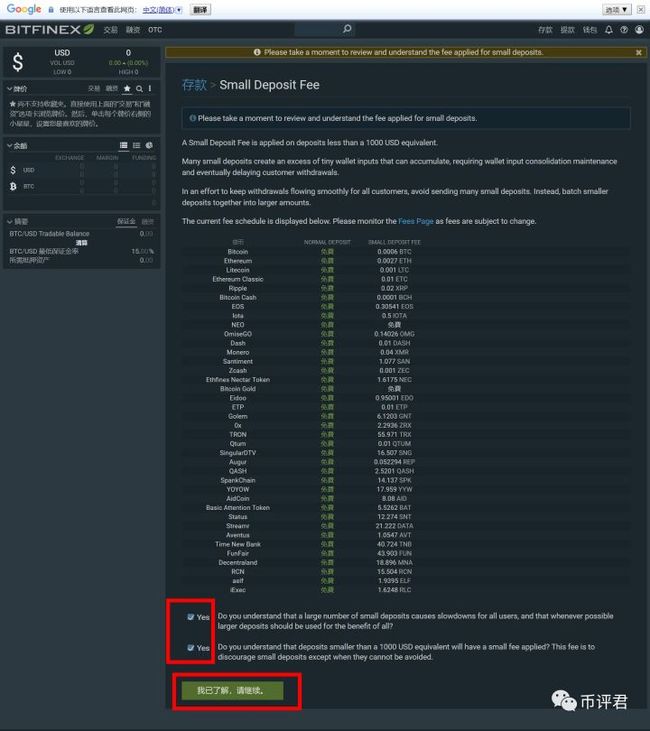Click the BTC bitcoin balance icon
Image resolution: width=650 pixels, height=731 pixels.
[13, 186]
